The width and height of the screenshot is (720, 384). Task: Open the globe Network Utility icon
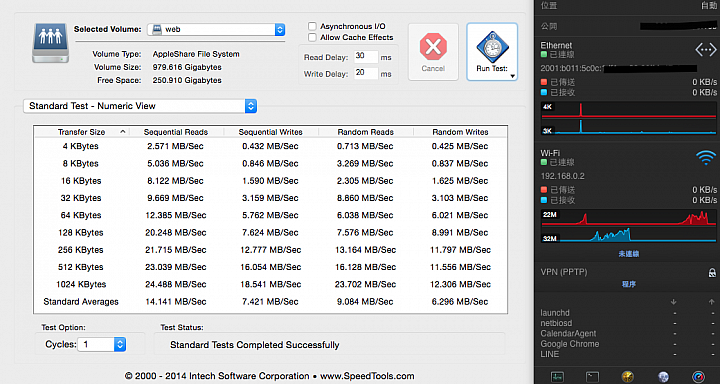tap(663, 377)
